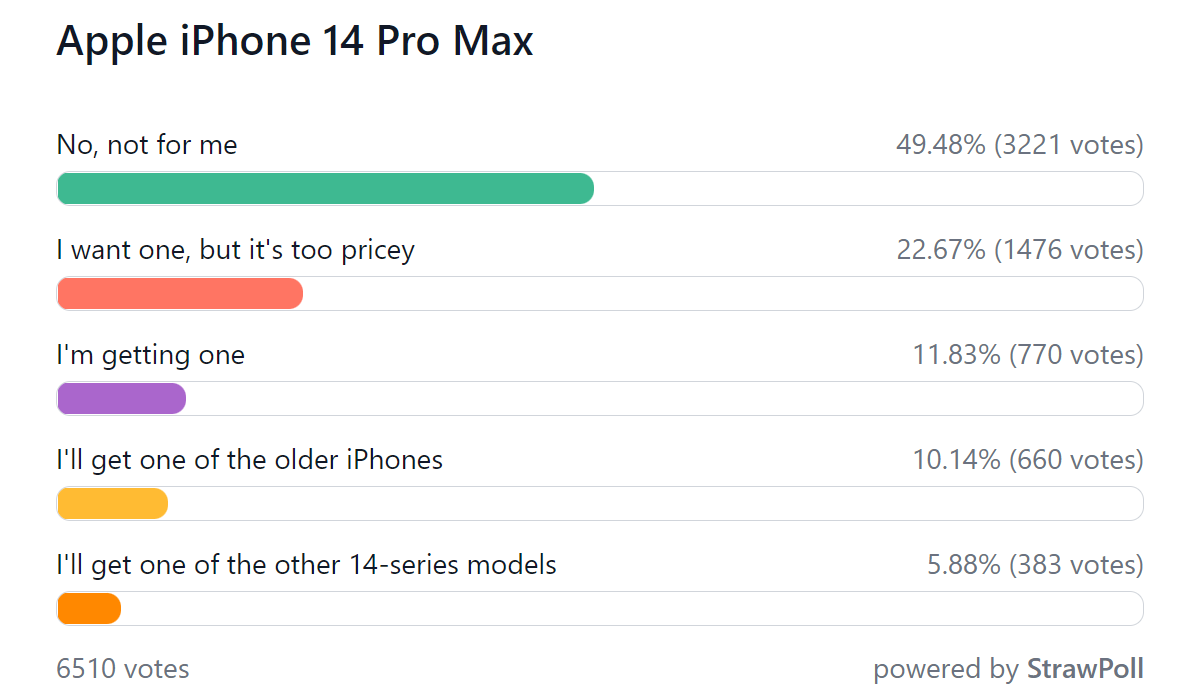
Task: Click the '6510 votes' total count
Action: pos(123,668)
